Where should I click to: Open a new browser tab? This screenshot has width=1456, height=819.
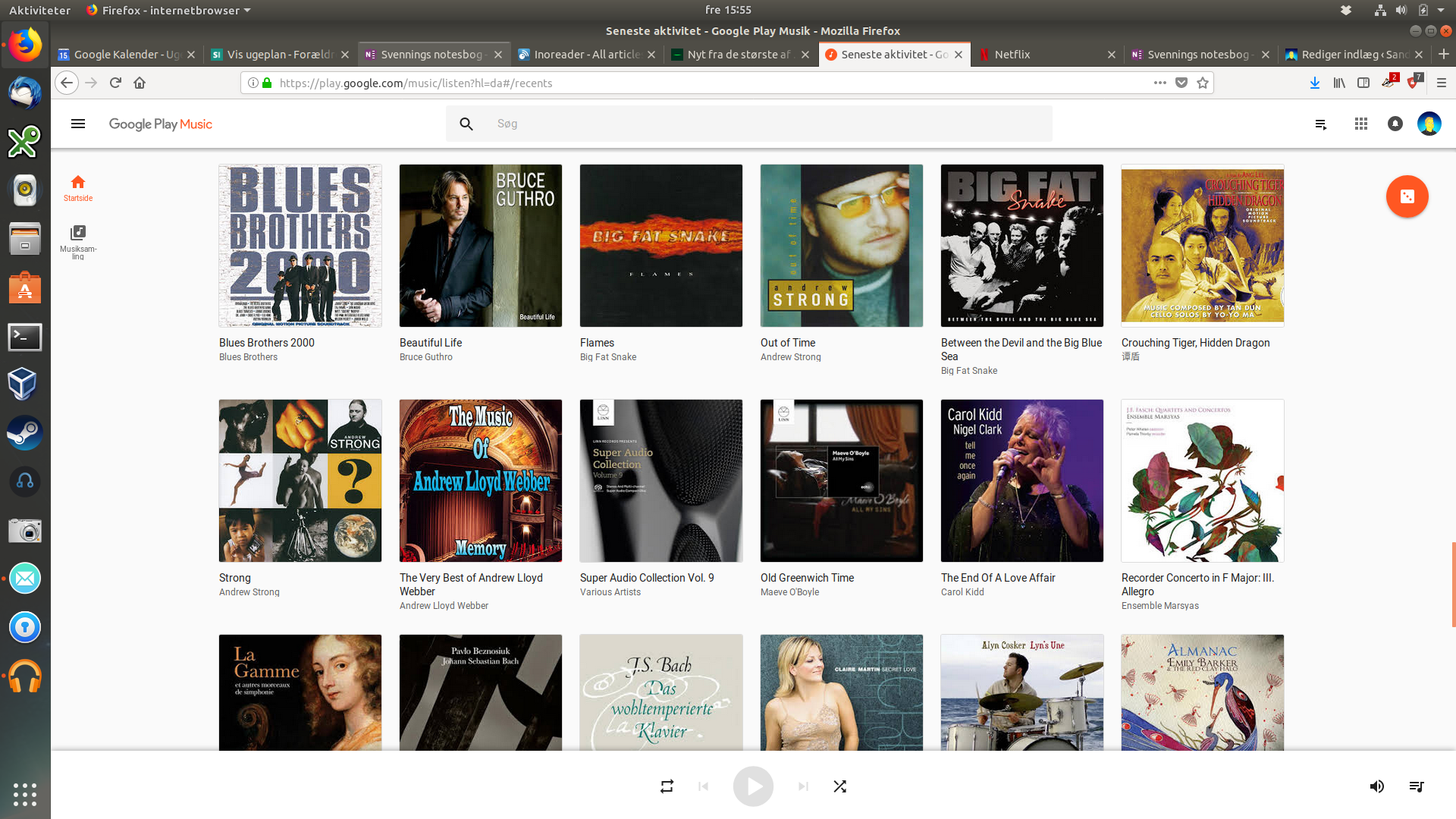[x=1444, y=54]
